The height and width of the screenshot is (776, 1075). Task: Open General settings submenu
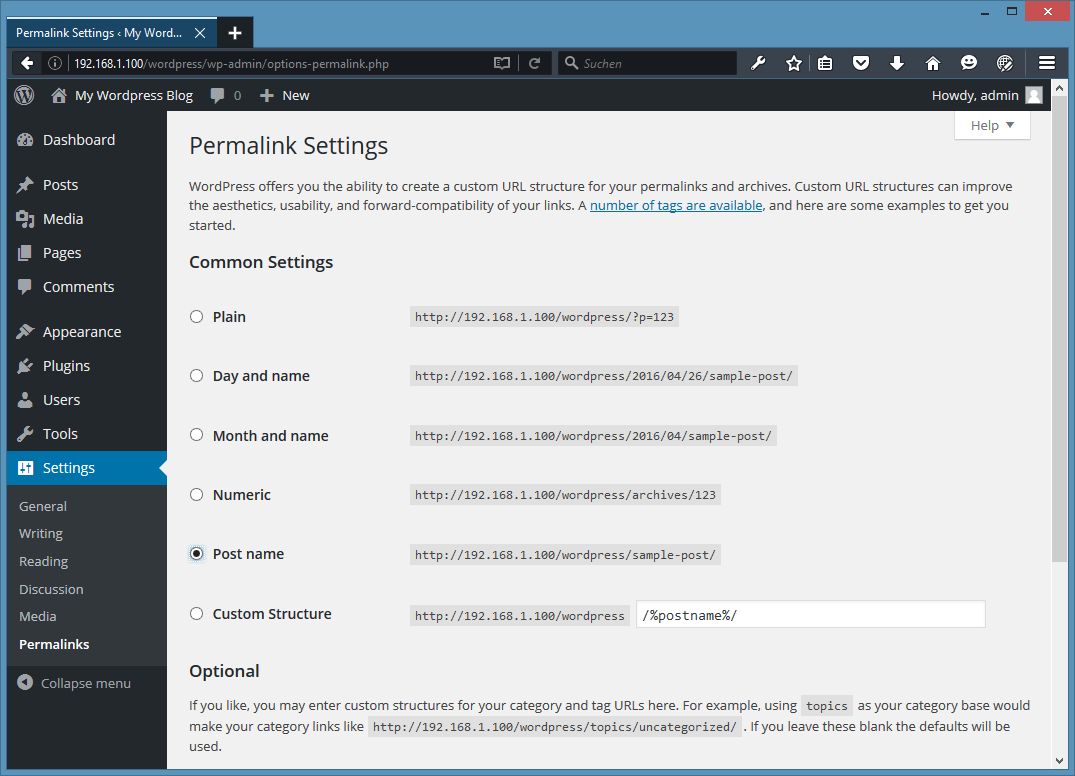click(x=43, y=507)
